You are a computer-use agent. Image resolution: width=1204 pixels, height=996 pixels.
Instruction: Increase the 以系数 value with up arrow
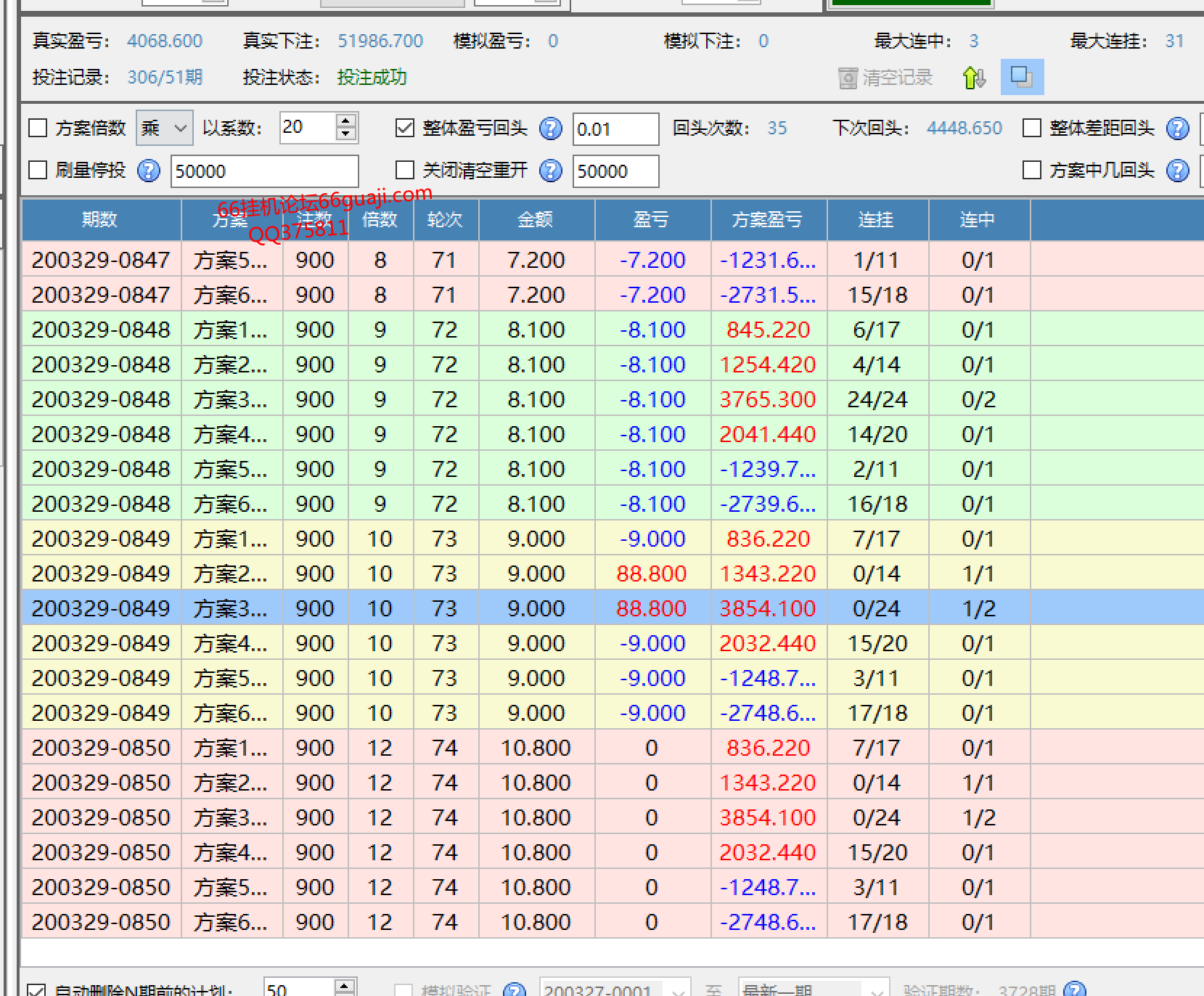pyautogui.click(x=346, y=121)
